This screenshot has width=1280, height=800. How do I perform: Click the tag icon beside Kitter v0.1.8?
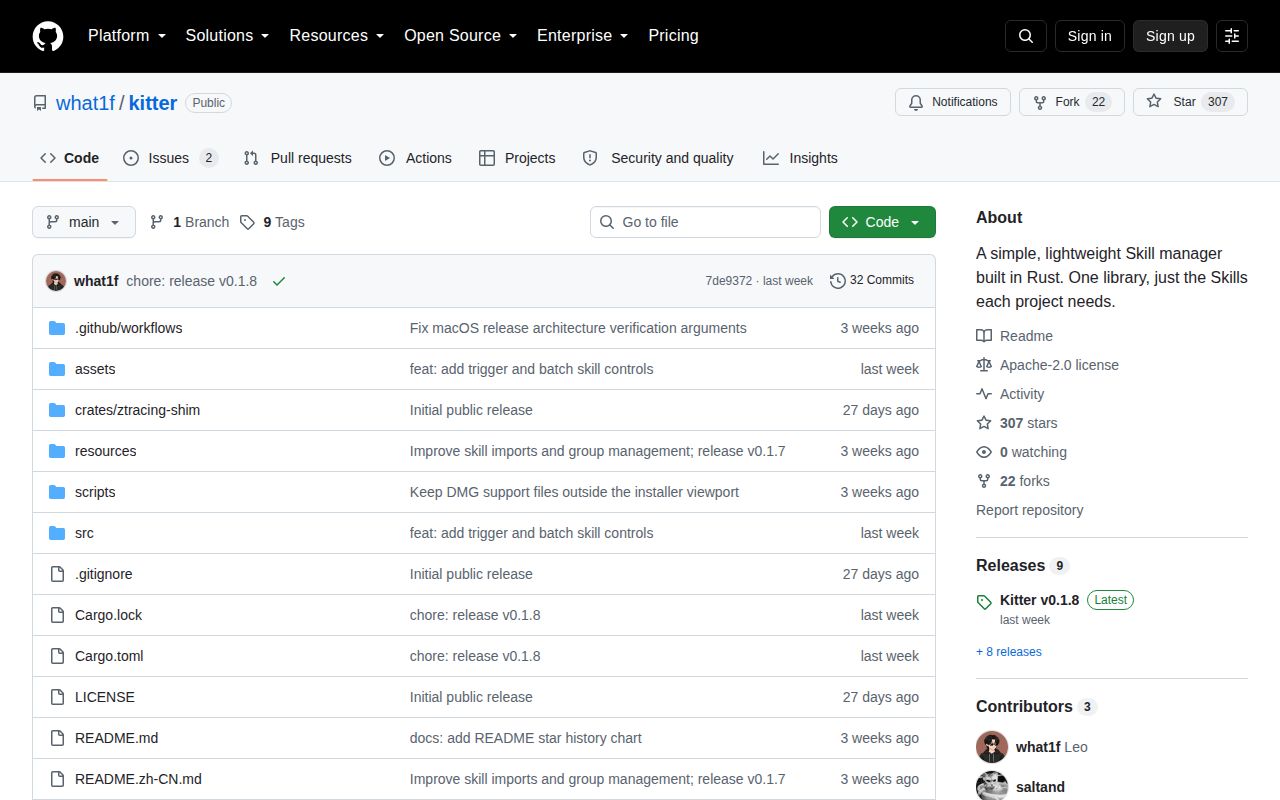pyautogui.click(x=984, y=602)
